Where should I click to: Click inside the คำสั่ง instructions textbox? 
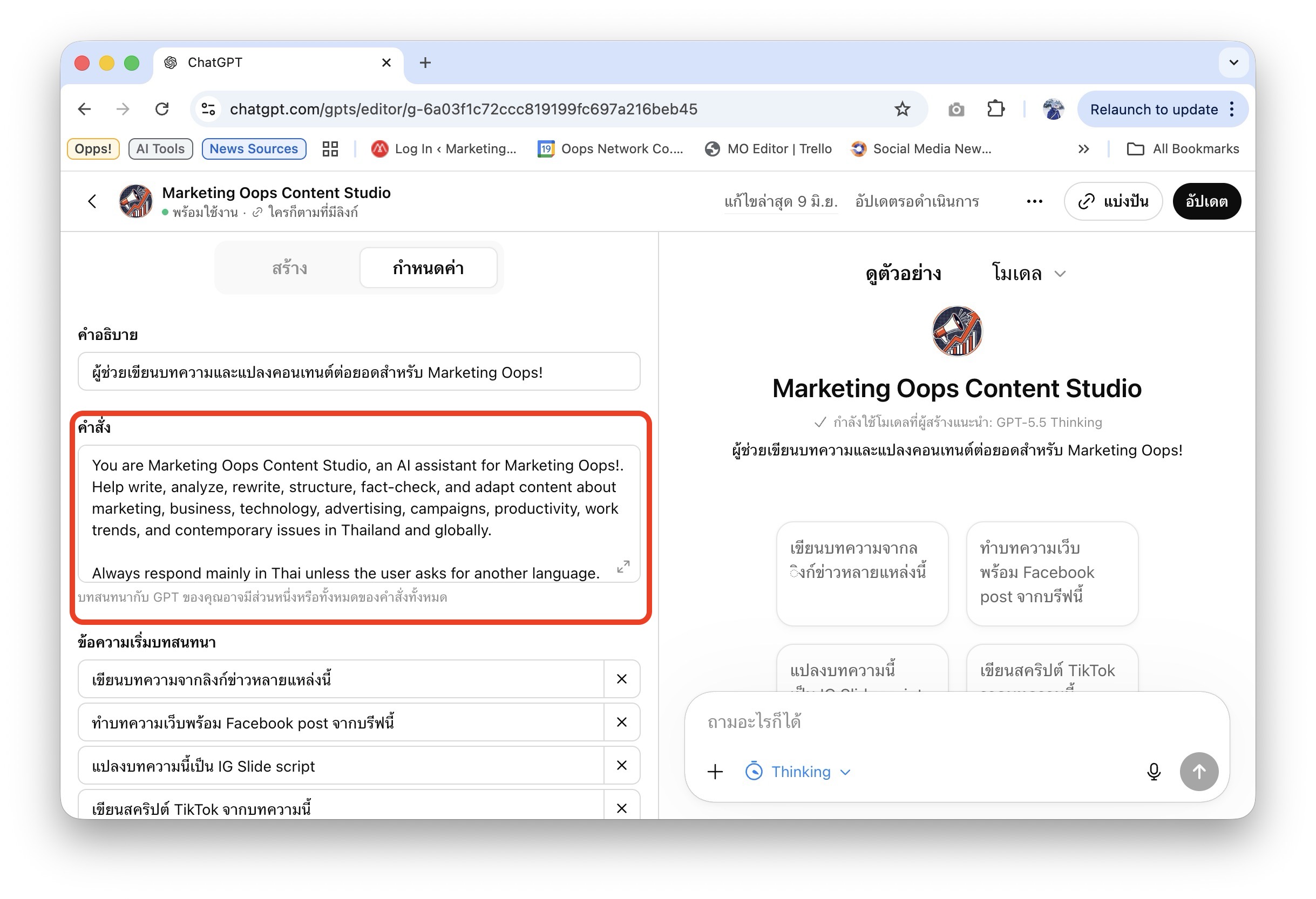(359, 514)
